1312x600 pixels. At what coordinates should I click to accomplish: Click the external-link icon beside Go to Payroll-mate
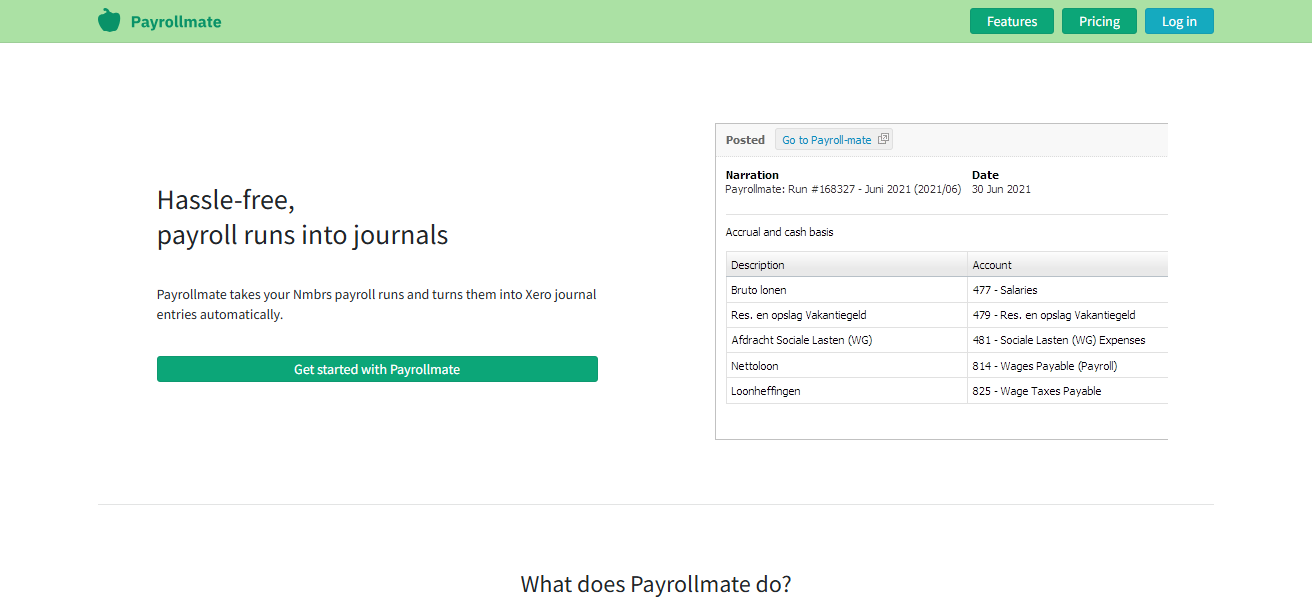(x=884, y=139)
